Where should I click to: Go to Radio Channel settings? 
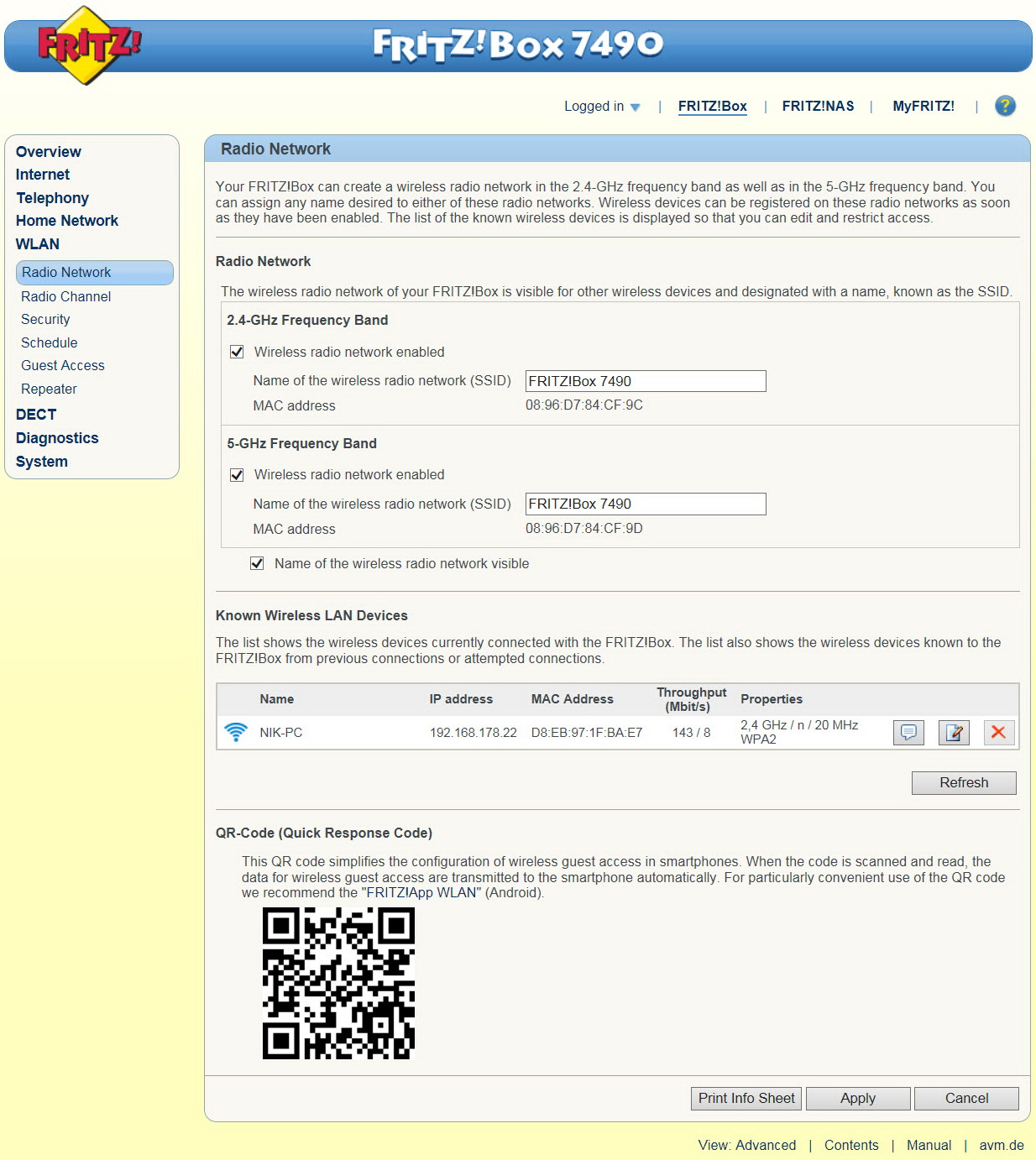click(x=66, y=296)
